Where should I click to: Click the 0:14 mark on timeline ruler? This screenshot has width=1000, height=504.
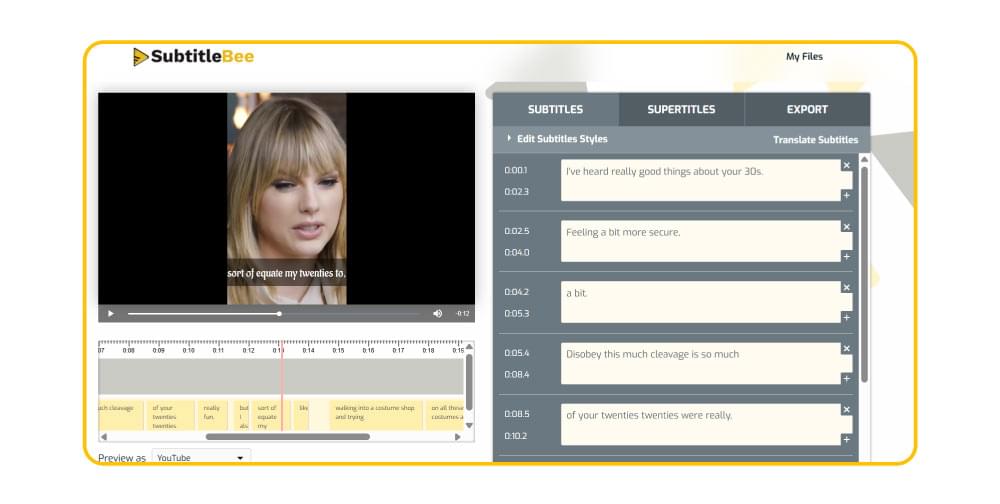[308, 350]
